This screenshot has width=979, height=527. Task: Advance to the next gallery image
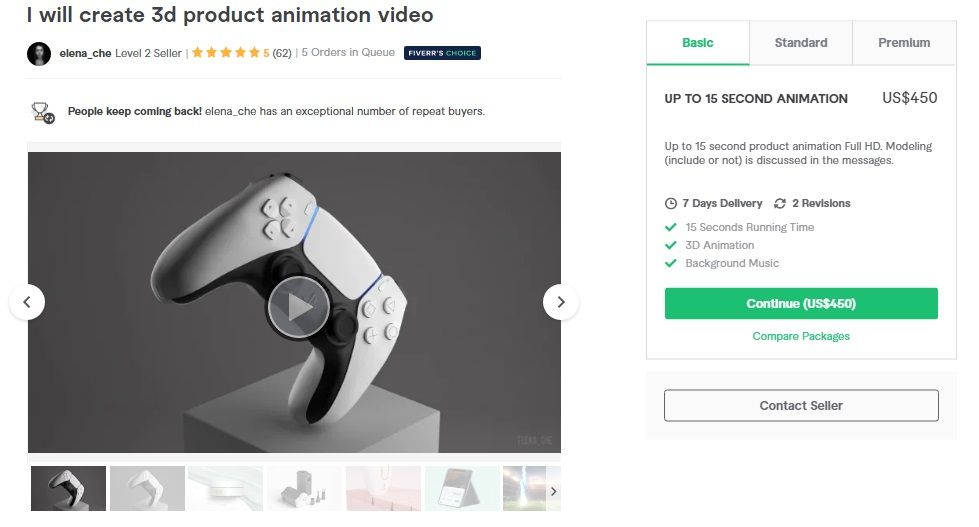(561, 302)
